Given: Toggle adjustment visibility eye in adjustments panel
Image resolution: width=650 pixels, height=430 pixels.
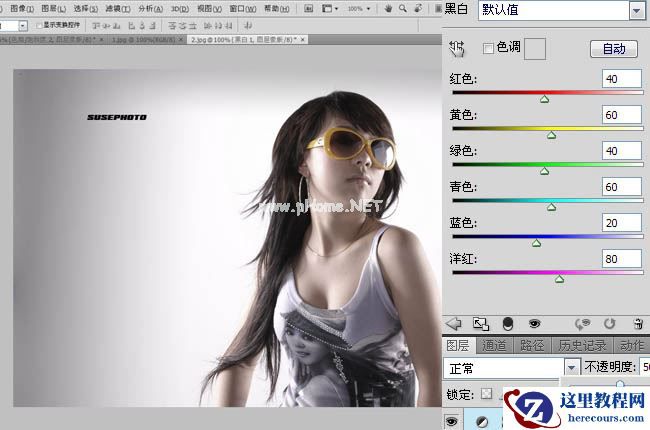Looking at the screenshot, I should pos(534,323).
